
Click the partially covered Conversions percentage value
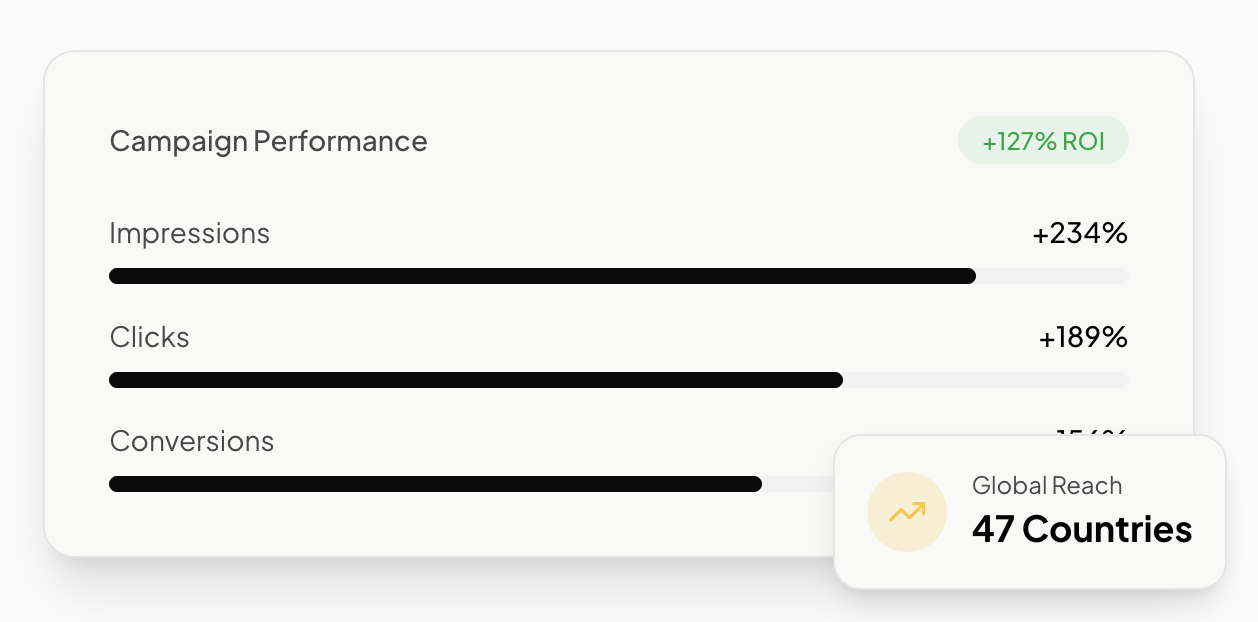coord(1092,432)
